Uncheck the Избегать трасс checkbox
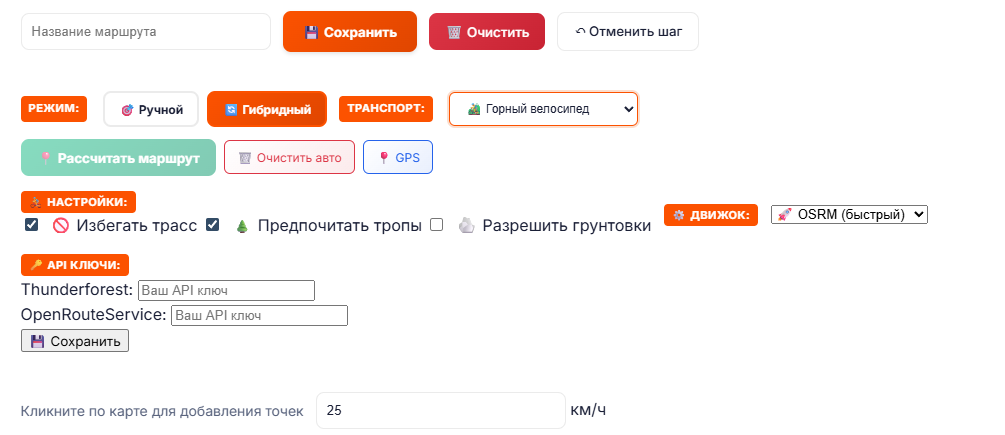This screenshot has height=435, width=1005. pos(32,225)
